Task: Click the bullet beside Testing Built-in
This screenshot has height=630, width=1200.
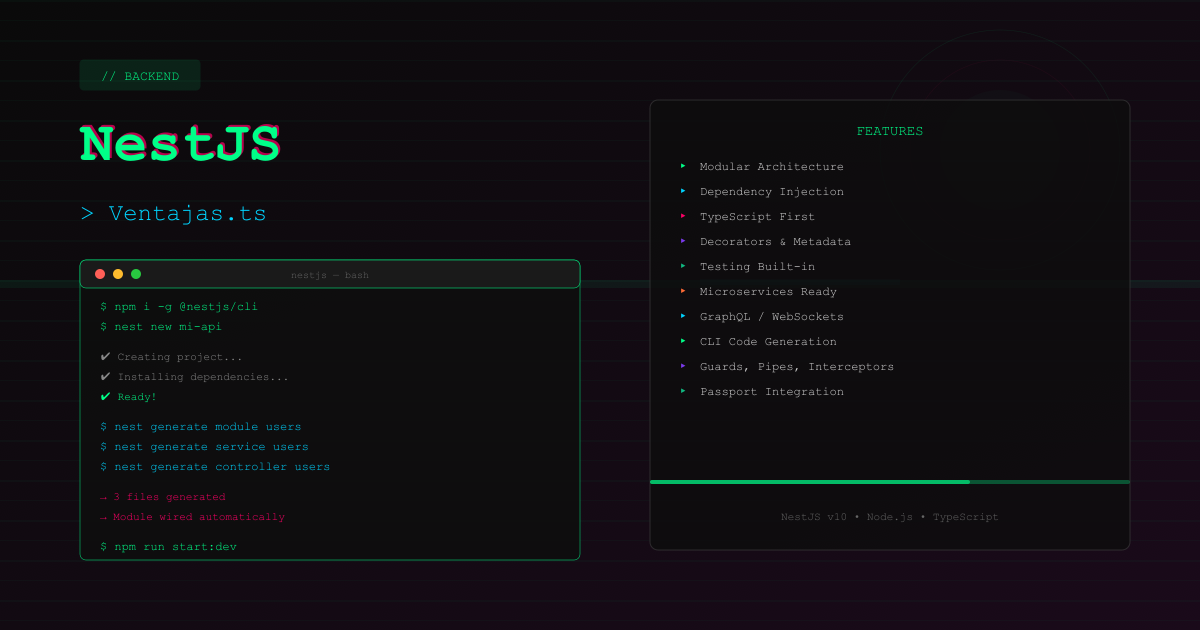Action: pos(683,266)
